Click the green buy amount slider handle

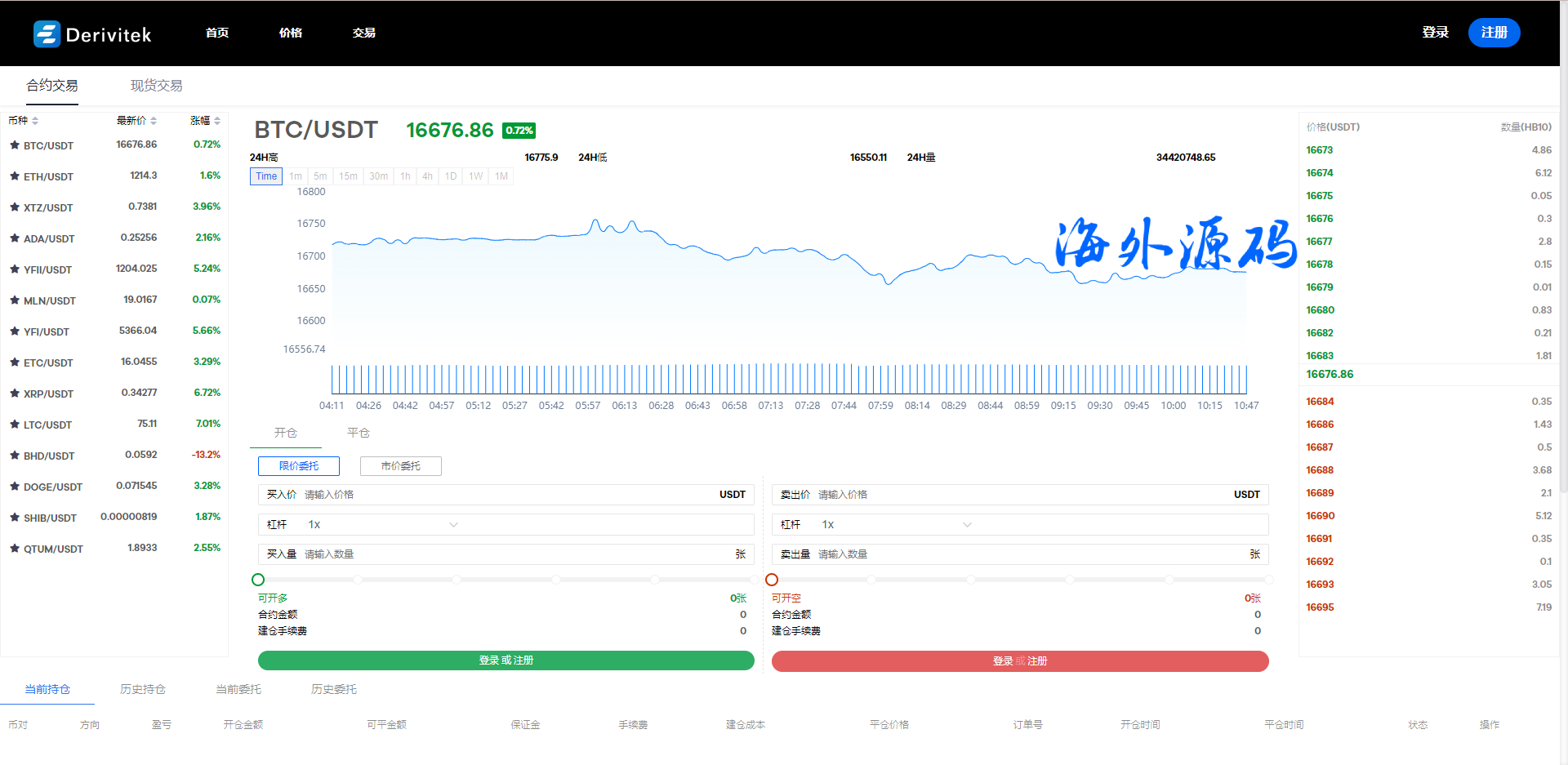(x=258, y=580)
